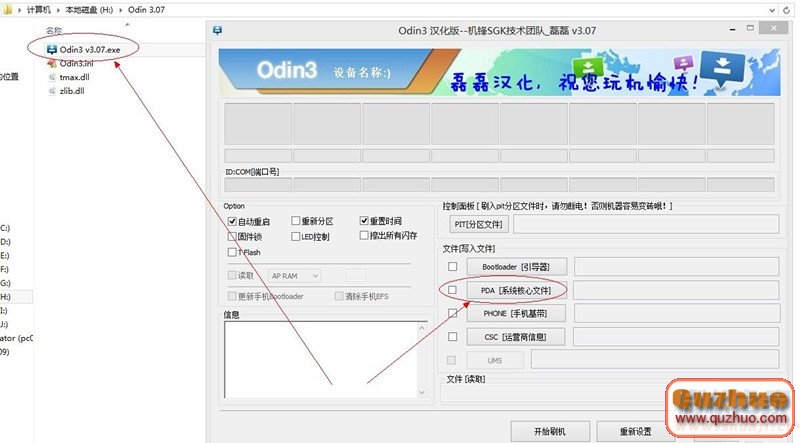Expand the chevron before 计算机 in path
Viewport: 800px width, 443px height.
pyautogui.click(x=19, y=10)
